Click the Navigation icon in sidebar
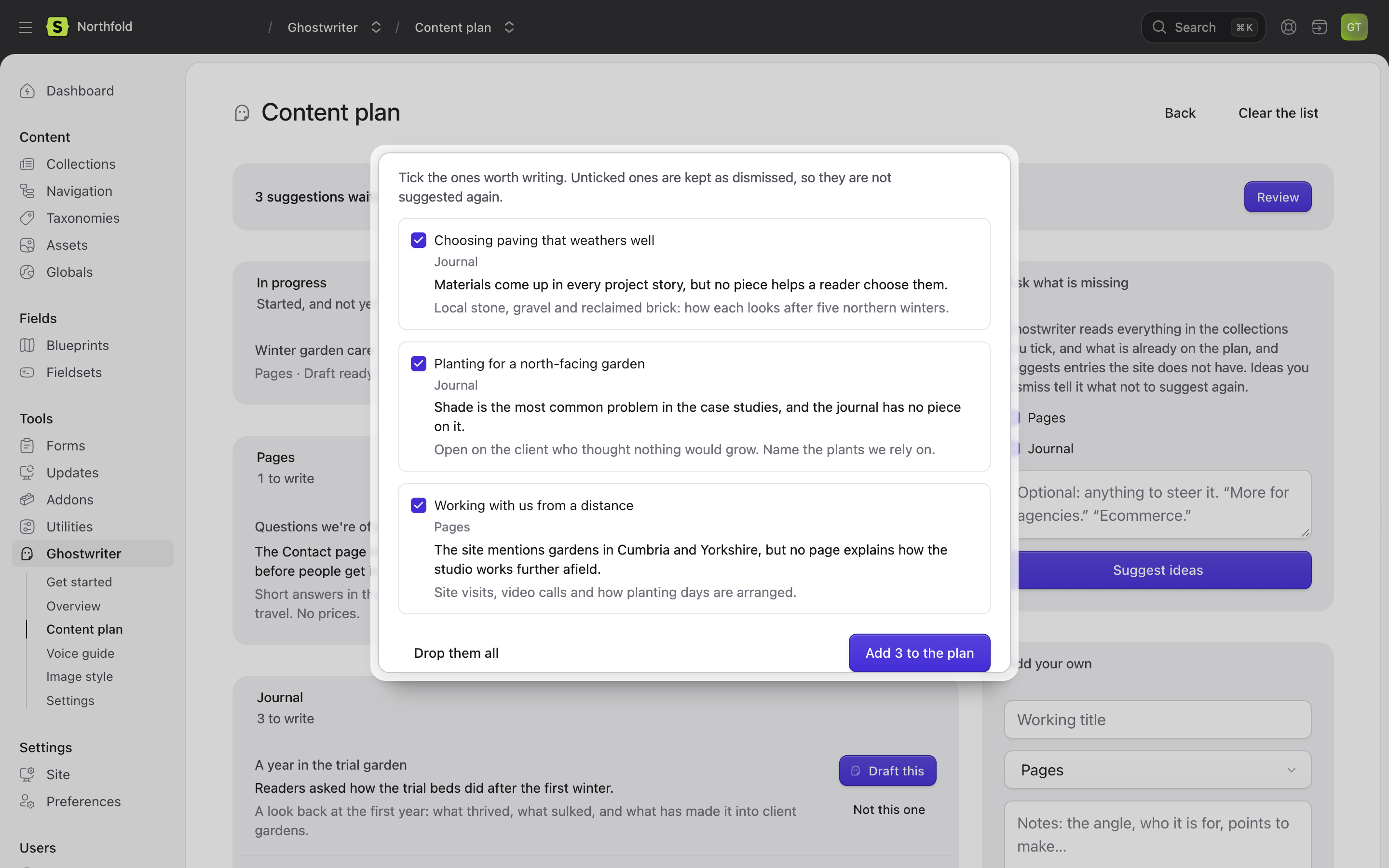This screenshot has height=868, width=1389. [27, 191]
